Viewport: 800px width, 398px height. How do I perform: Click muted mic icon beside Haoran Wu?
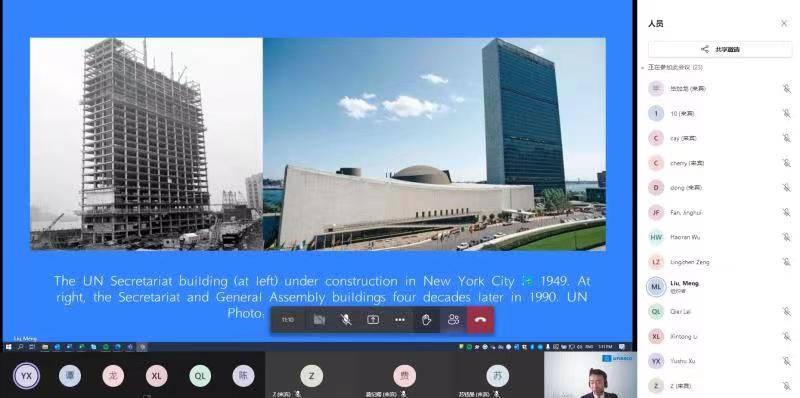coord(786,237)
